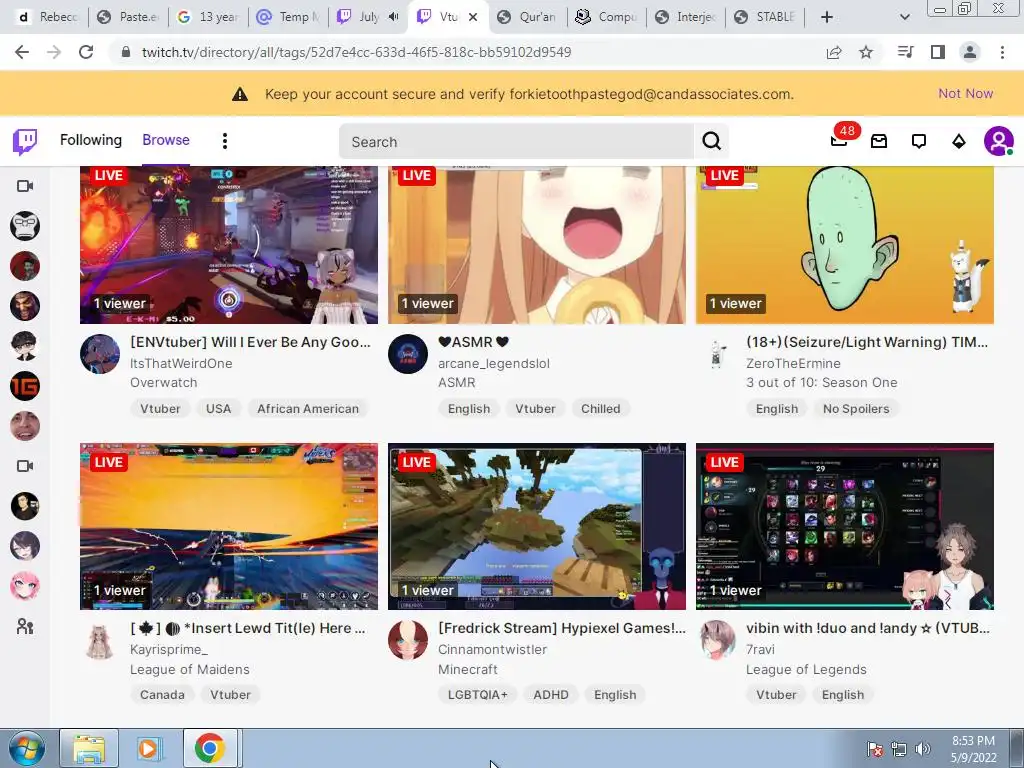Screen dimensions: 1024x768
Task: Click the recommended channels camera icon in sidebar
Action: pos(25,466)
